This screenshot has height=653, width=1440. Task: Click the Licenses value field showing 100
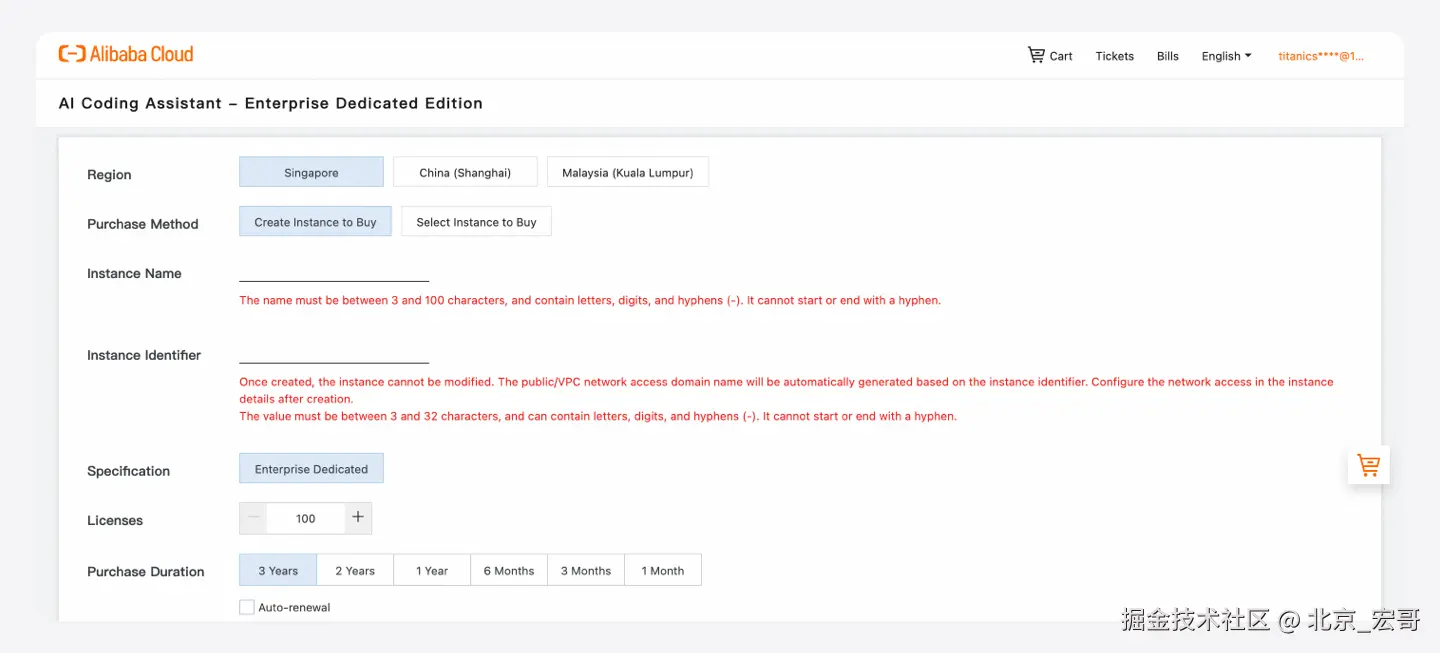click(x=306, y=518)
